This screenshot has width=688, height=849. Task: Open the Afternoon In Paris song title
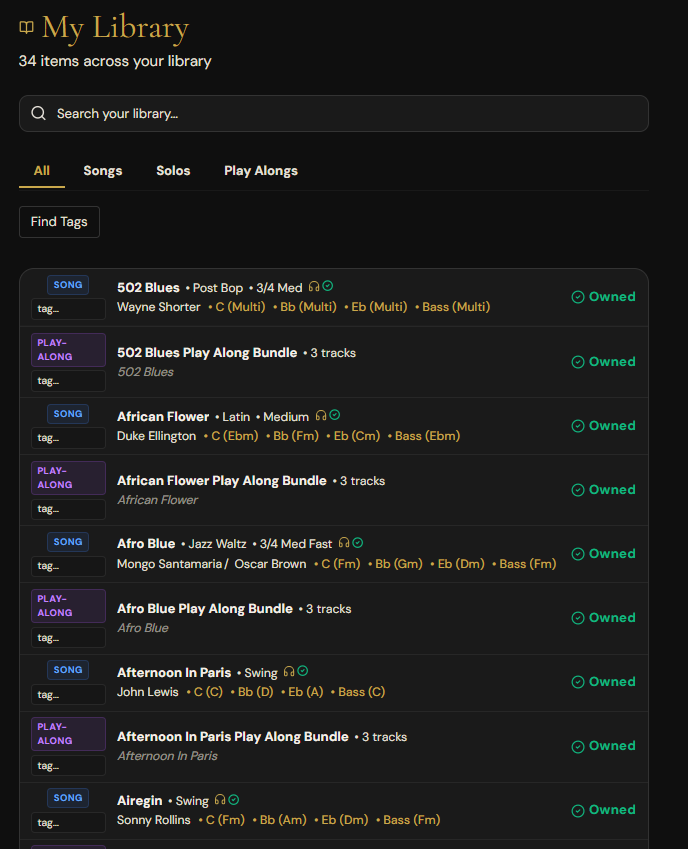point(174,672)
